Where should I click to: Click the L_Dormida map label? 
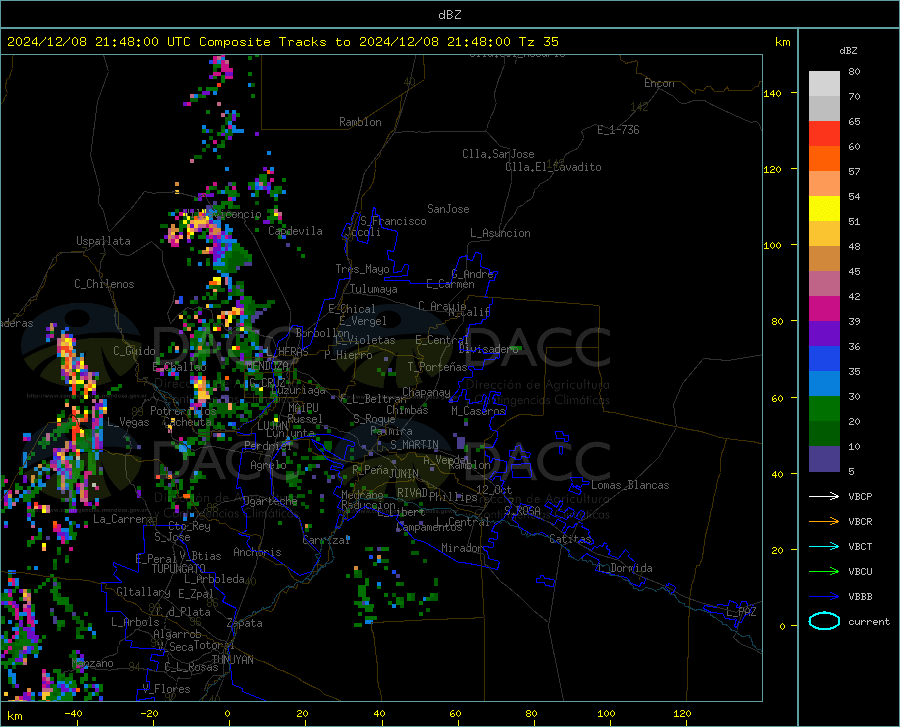coord(624,568)
